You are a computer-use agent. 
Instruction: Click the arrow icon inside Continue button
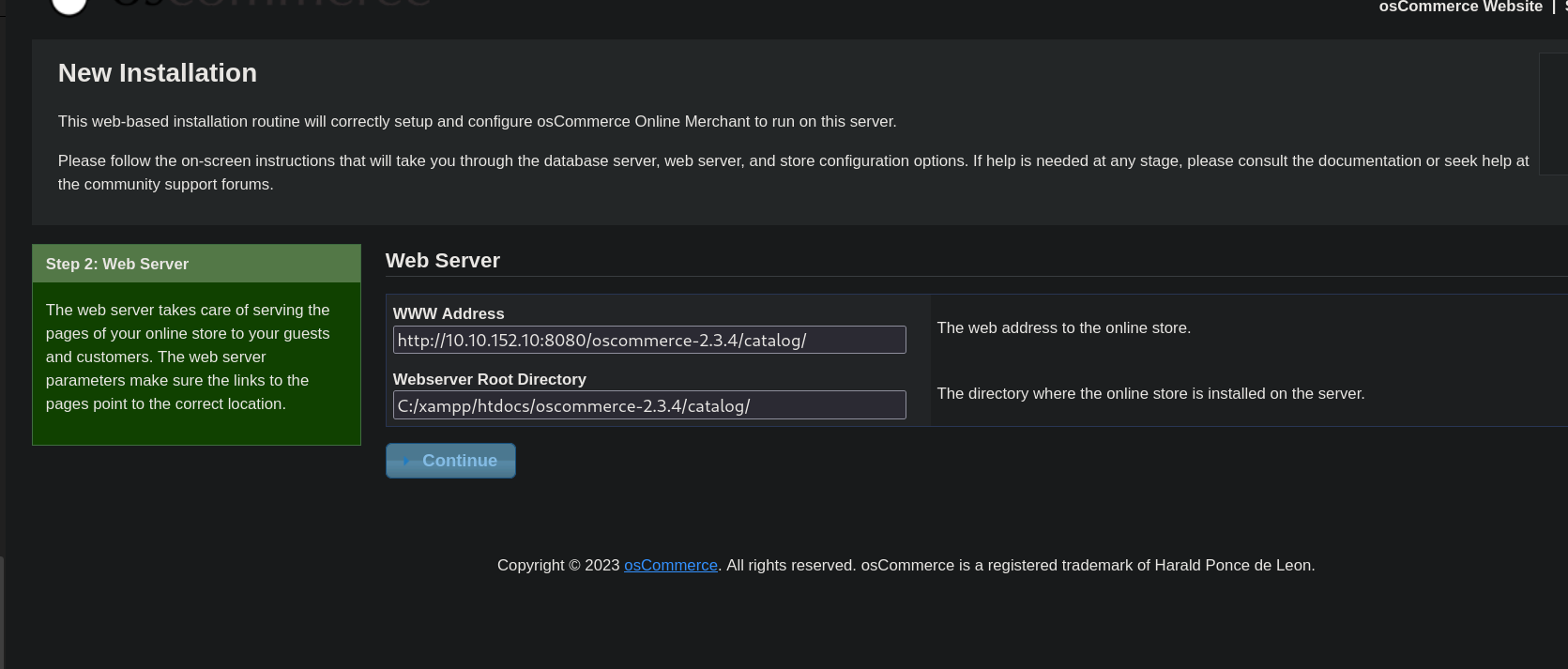[x=405, y=461]
